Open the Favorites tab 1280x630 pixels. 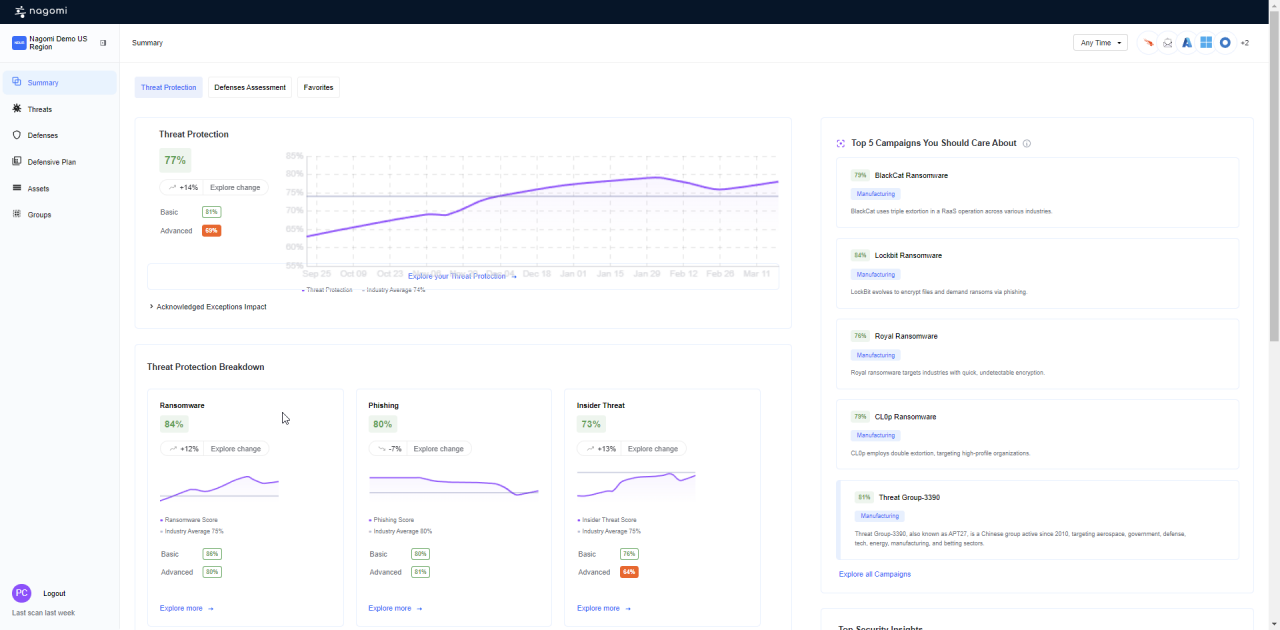pos(319,87)
